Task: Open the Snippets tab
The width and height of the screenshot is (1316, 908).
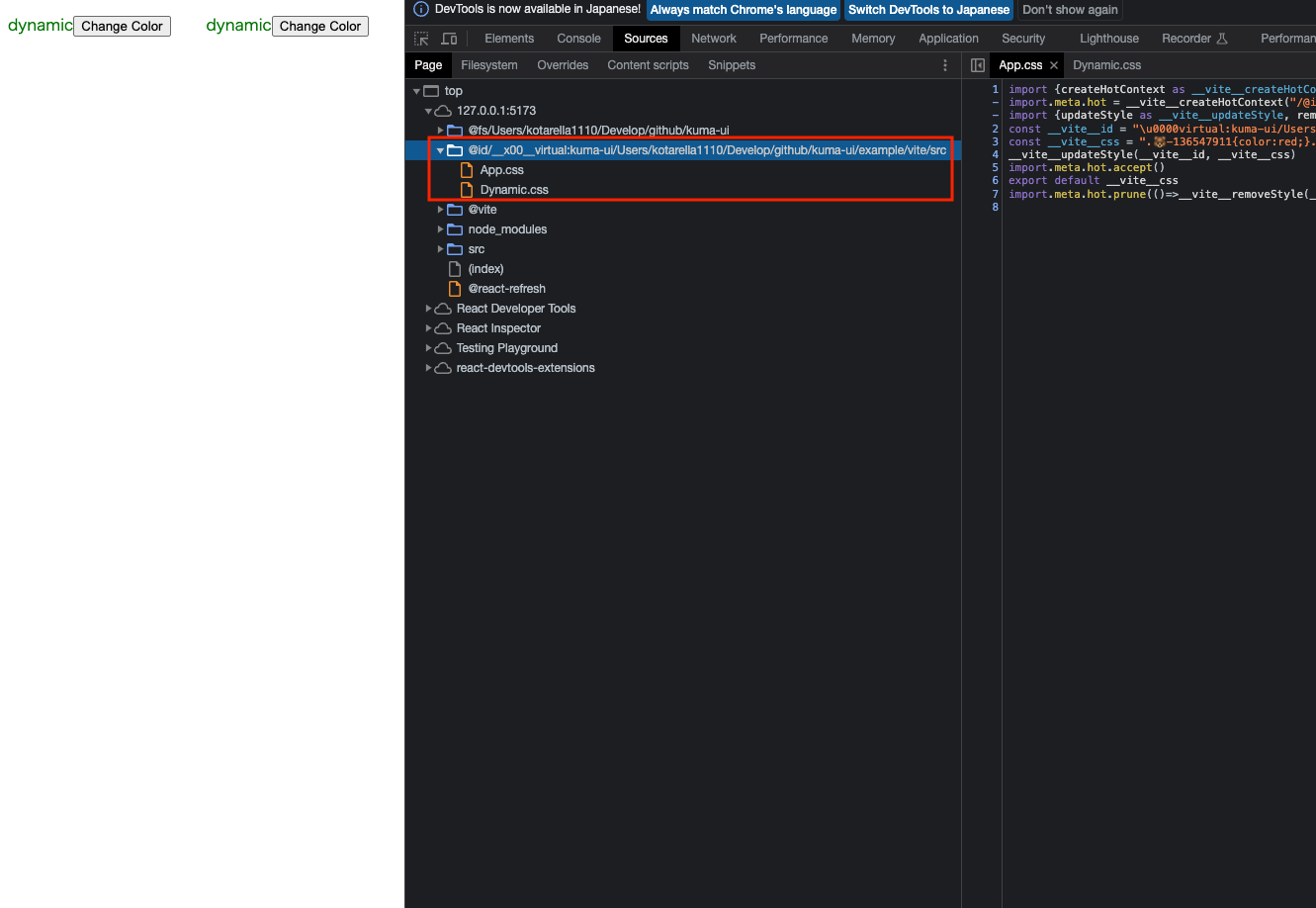Action: (732, 64)
